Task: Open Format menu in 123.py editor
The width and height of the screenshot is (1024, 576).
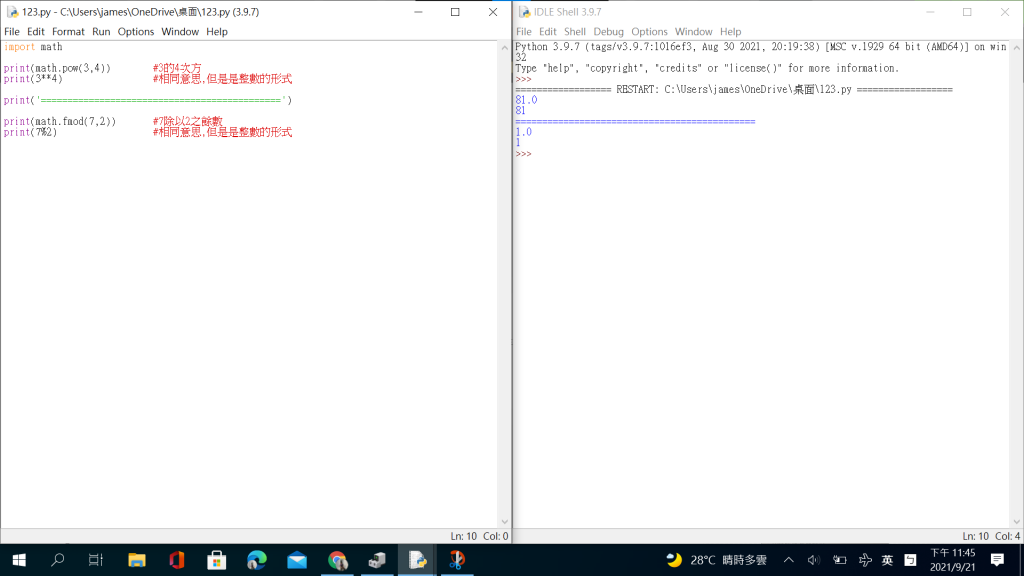Action: 69,31
